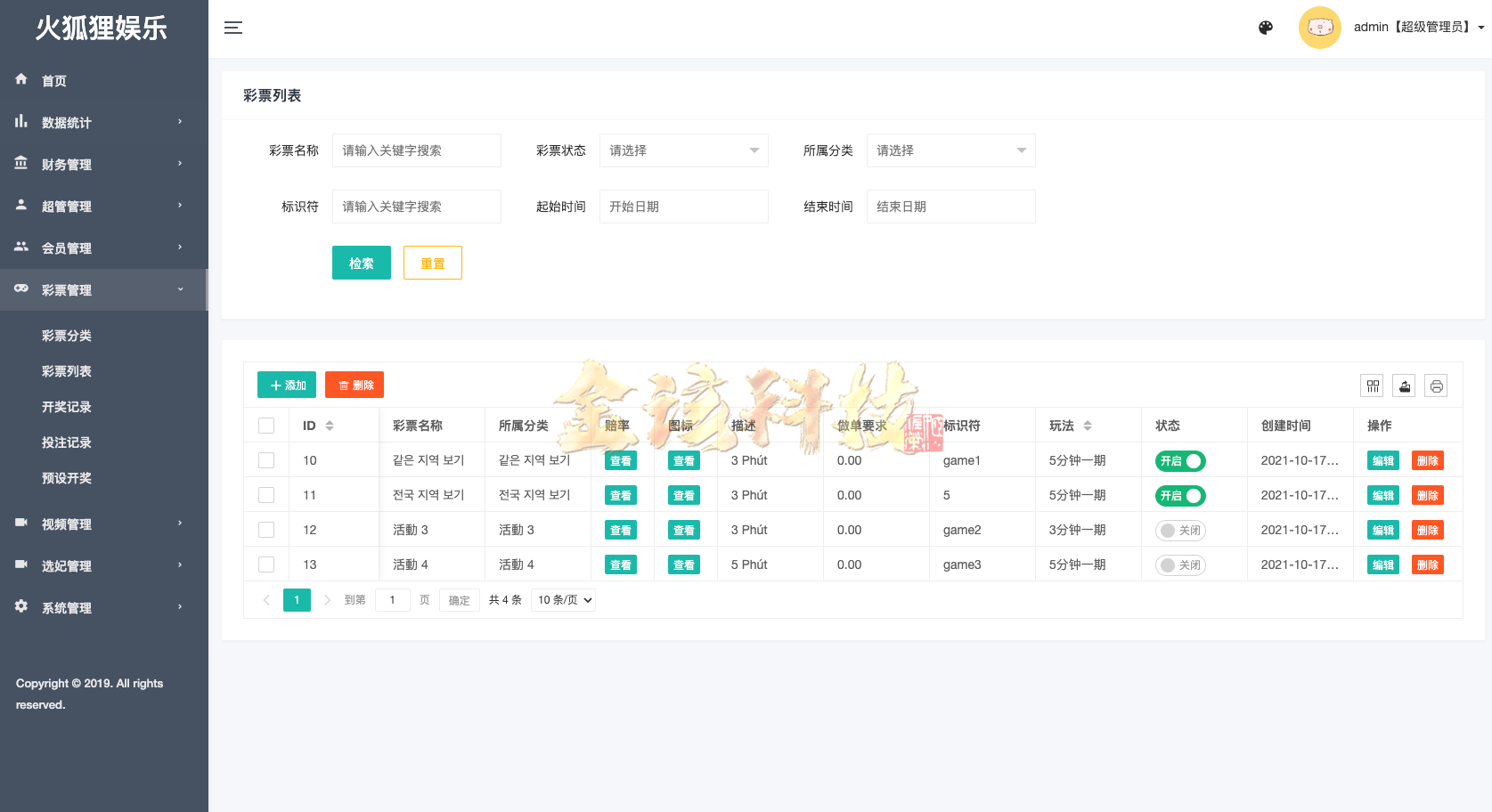Open the 彩票状态 dropdown
The width and height of the screenshot is (1492, 812).
pos(683,150)
